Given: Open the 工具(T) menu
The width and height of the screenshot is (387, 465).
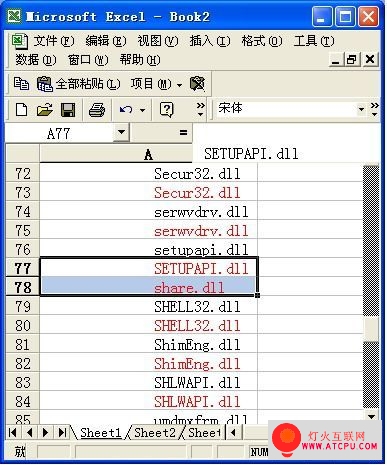Looking at the screenshot, I should pos(313,41).
